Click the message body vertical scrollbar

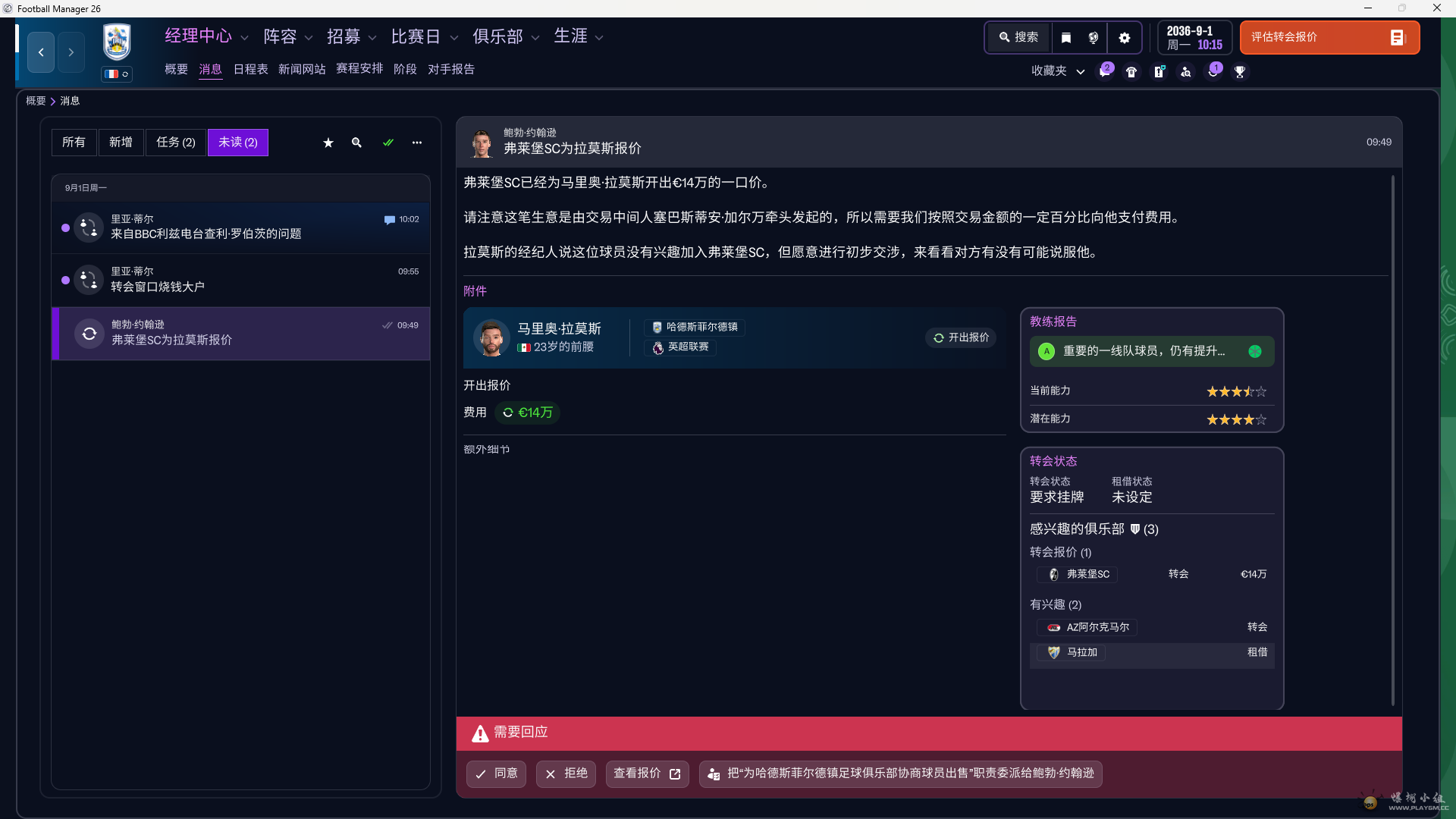click(x=1393, y=440)
